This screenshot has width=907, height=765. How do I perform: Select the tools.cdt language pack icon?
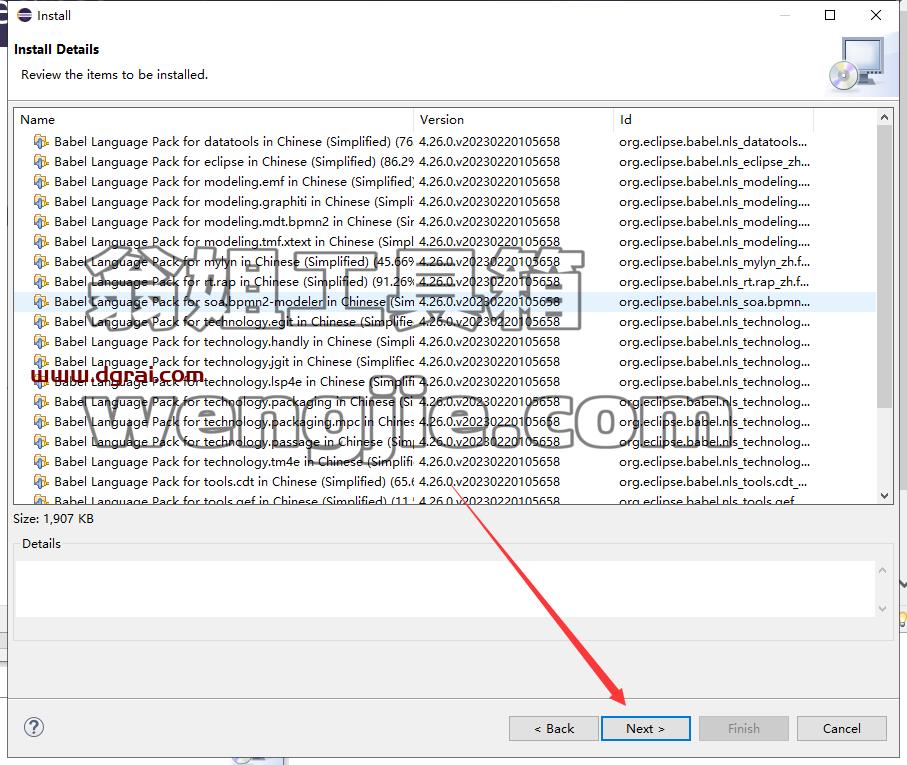tap(40, 482)
